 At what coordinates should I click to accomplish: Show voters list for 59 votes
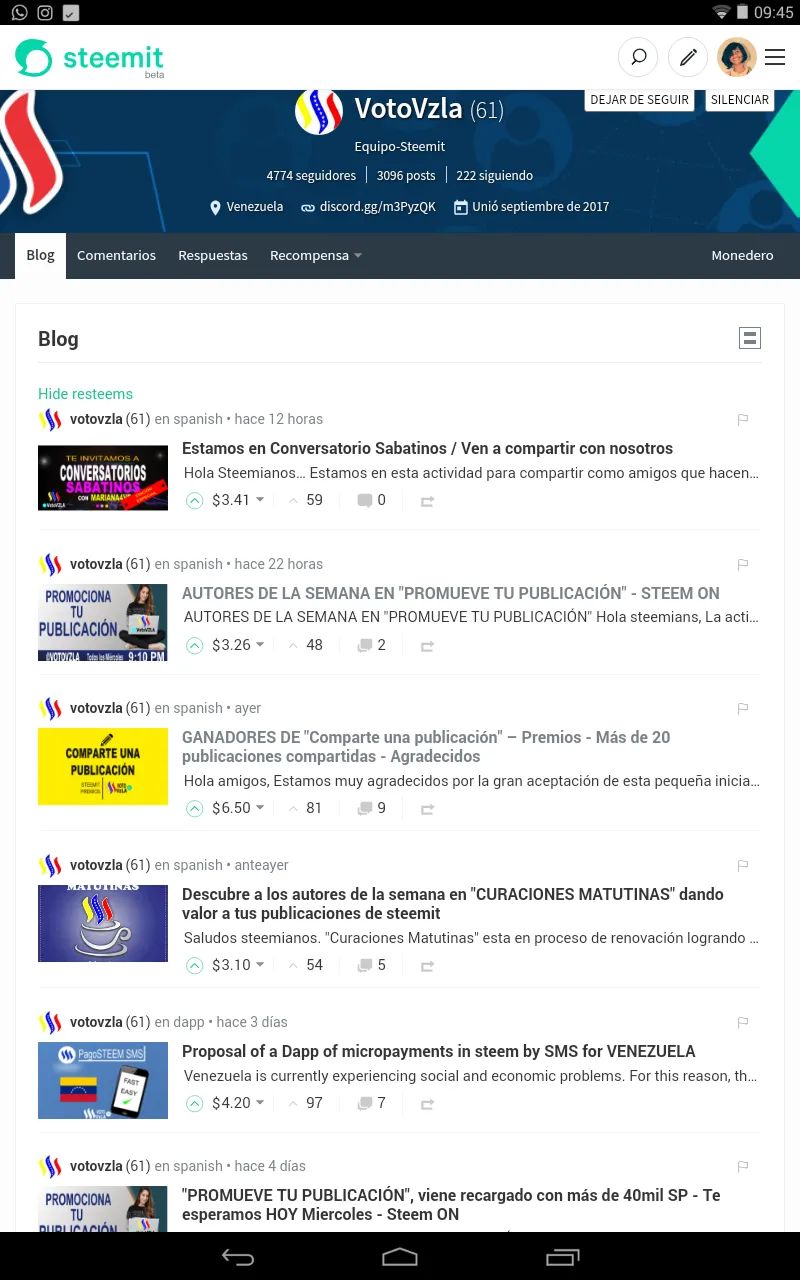point(306,500)
